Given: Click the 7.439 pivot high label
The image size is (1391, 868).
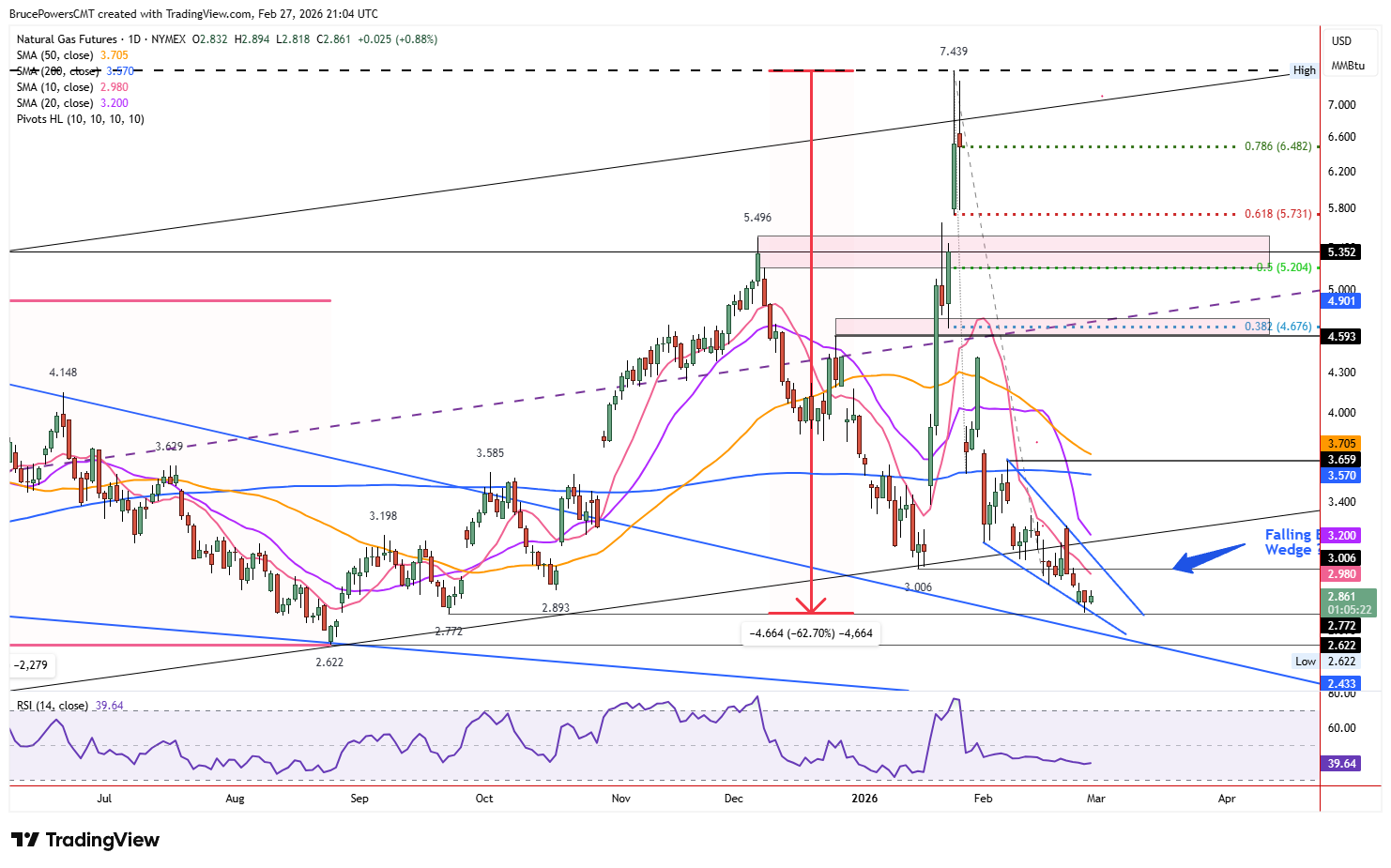Looking at the screenshot, I should pos(954,52).
